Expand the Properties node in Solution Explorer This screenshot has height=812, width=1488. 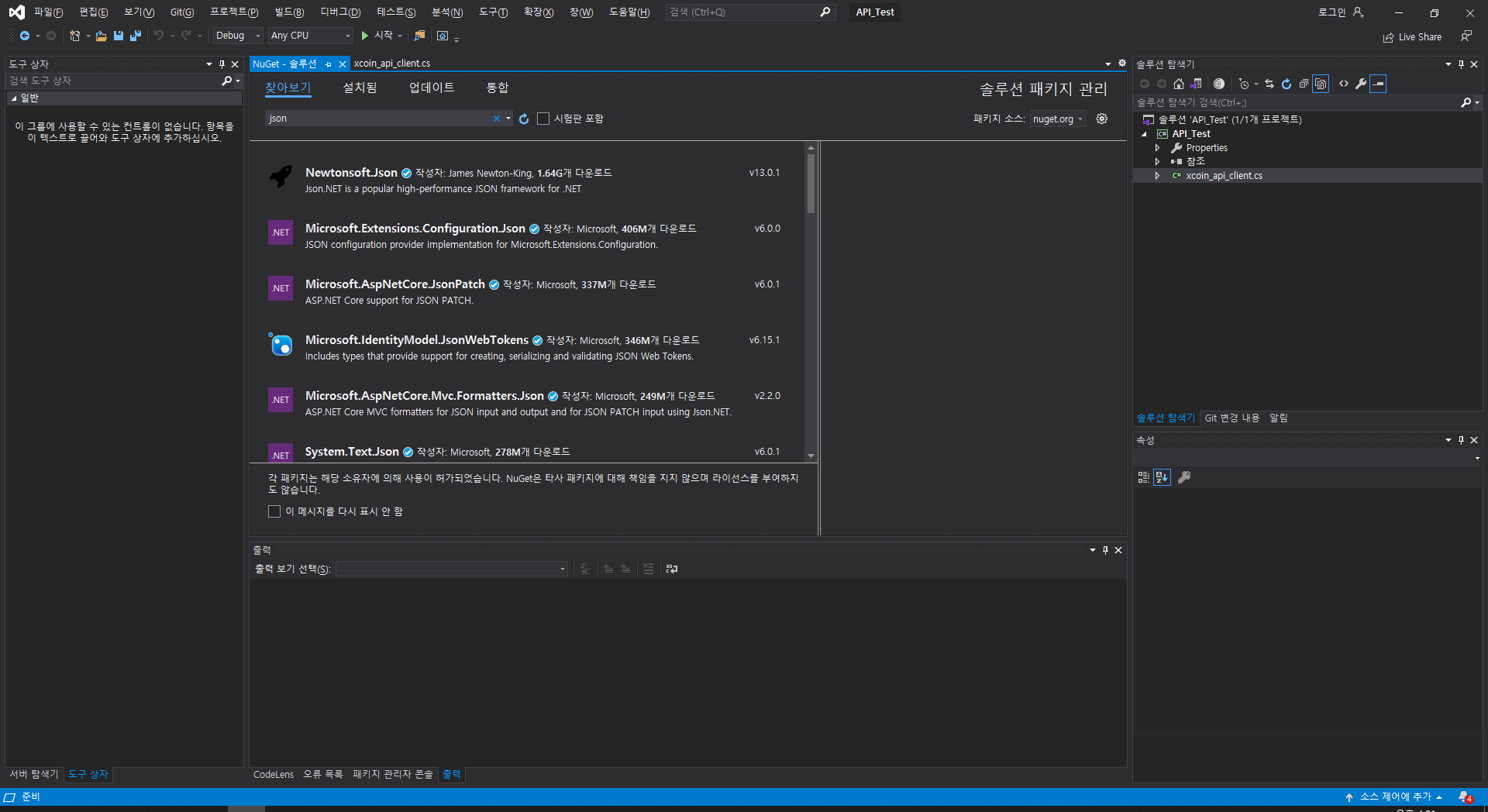(x=1158, y=148)
